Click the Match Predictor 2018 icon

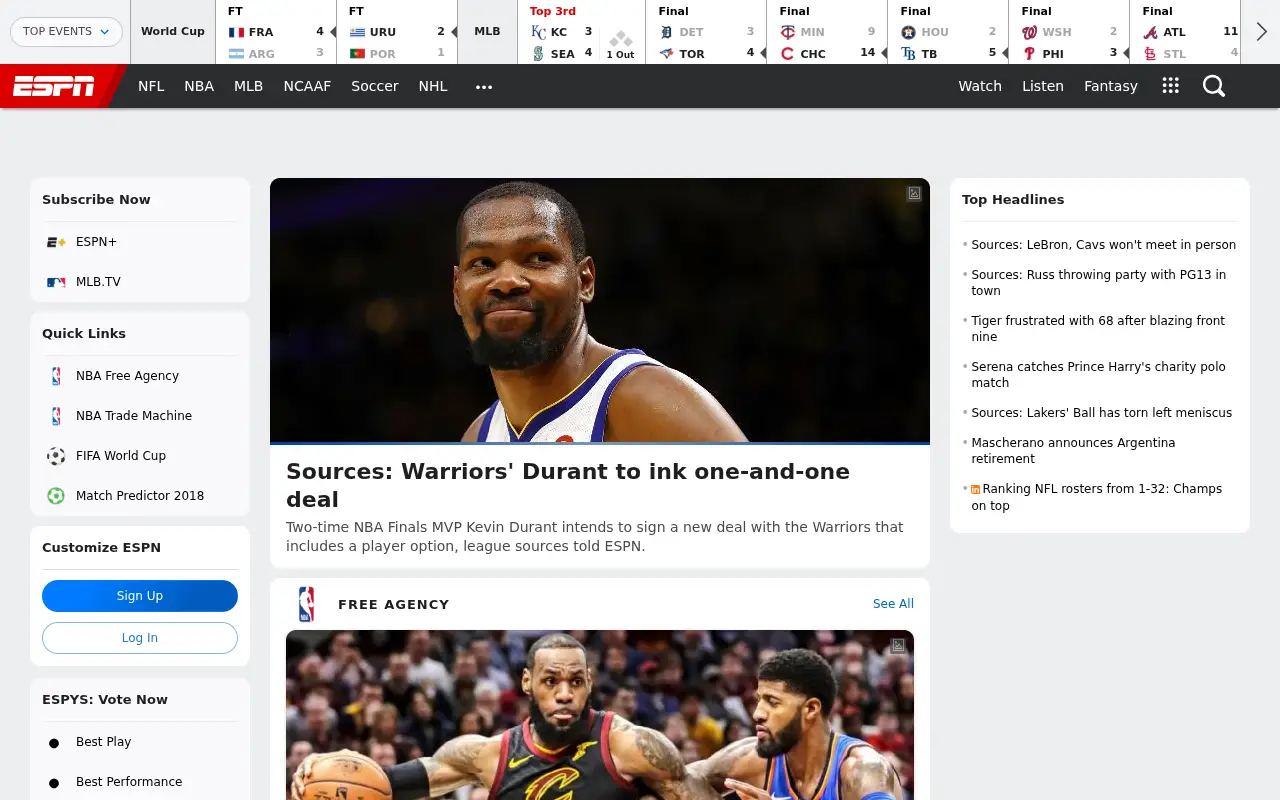tap(56, 496)
